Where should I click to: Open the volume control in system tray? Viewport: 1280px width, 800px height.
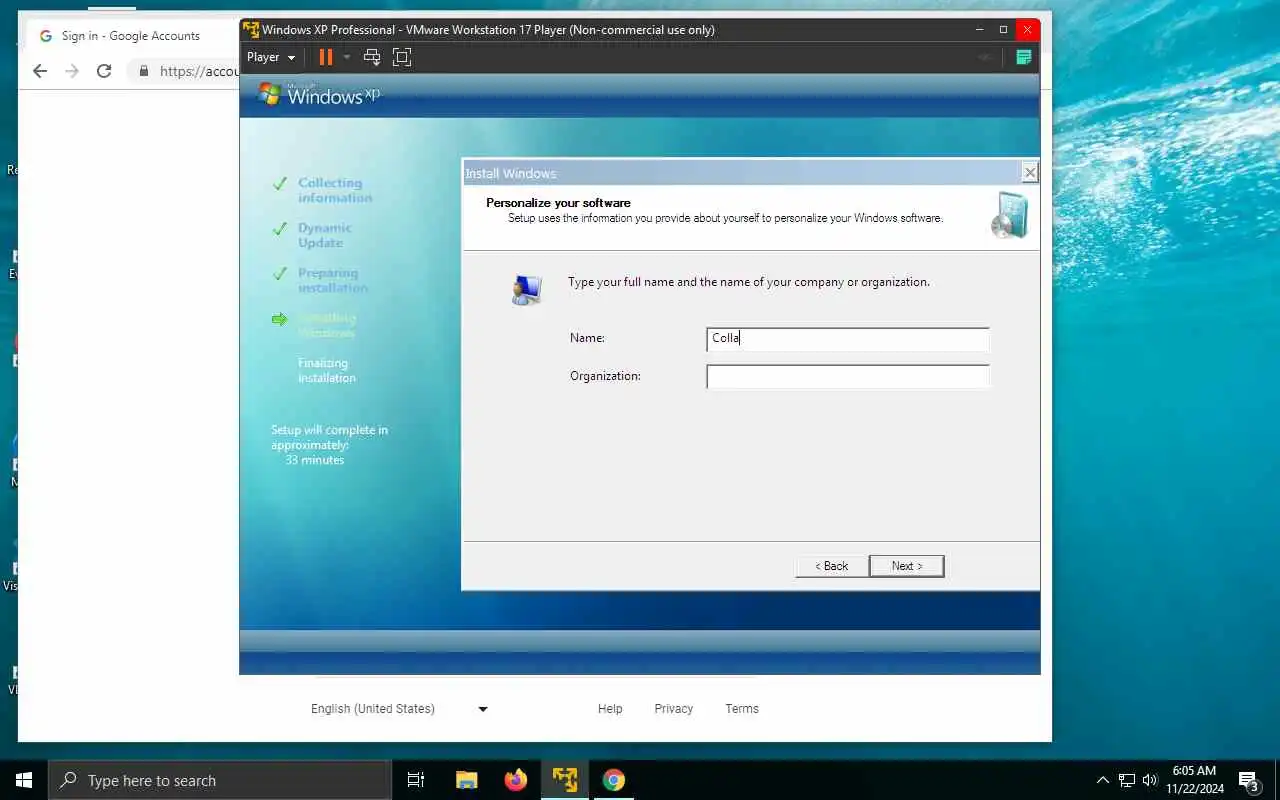pos(1150,780)
